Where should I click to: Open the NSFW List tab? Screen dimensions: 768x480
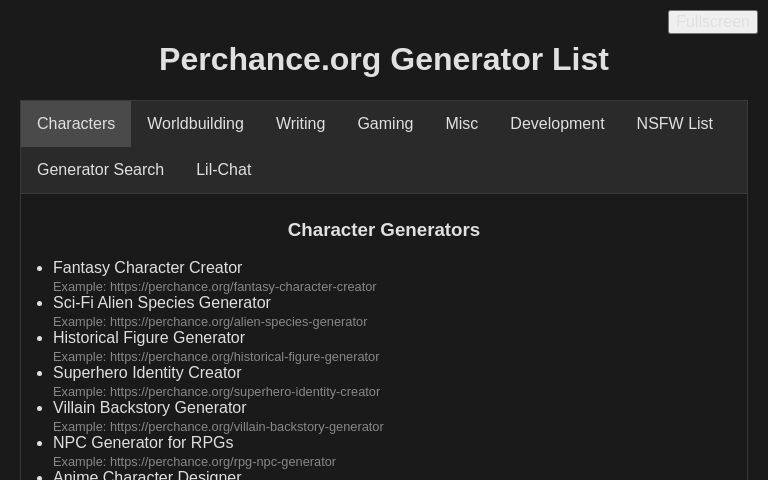674,124
